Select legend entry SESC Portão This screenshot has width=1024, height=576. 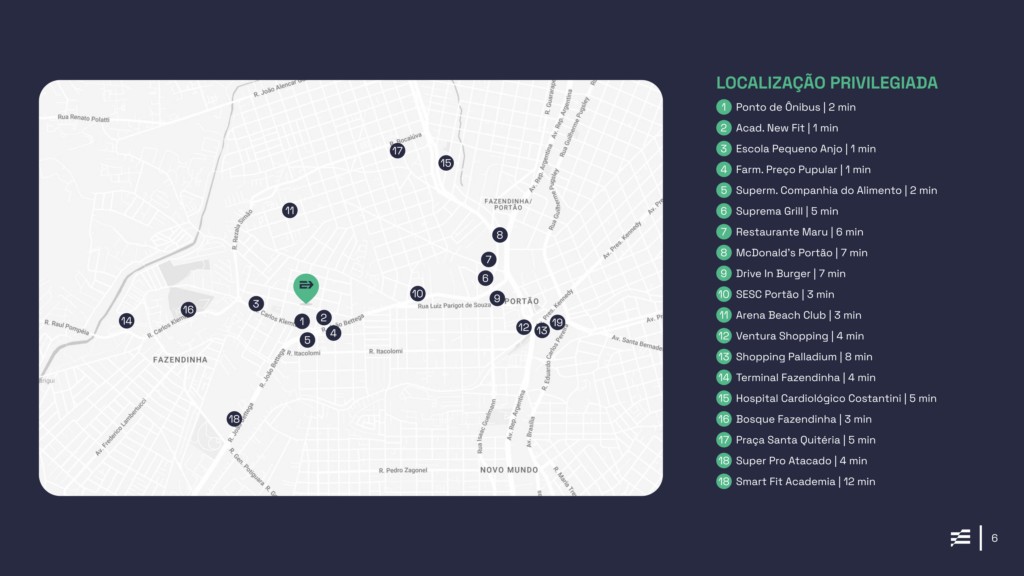point(775,295)
